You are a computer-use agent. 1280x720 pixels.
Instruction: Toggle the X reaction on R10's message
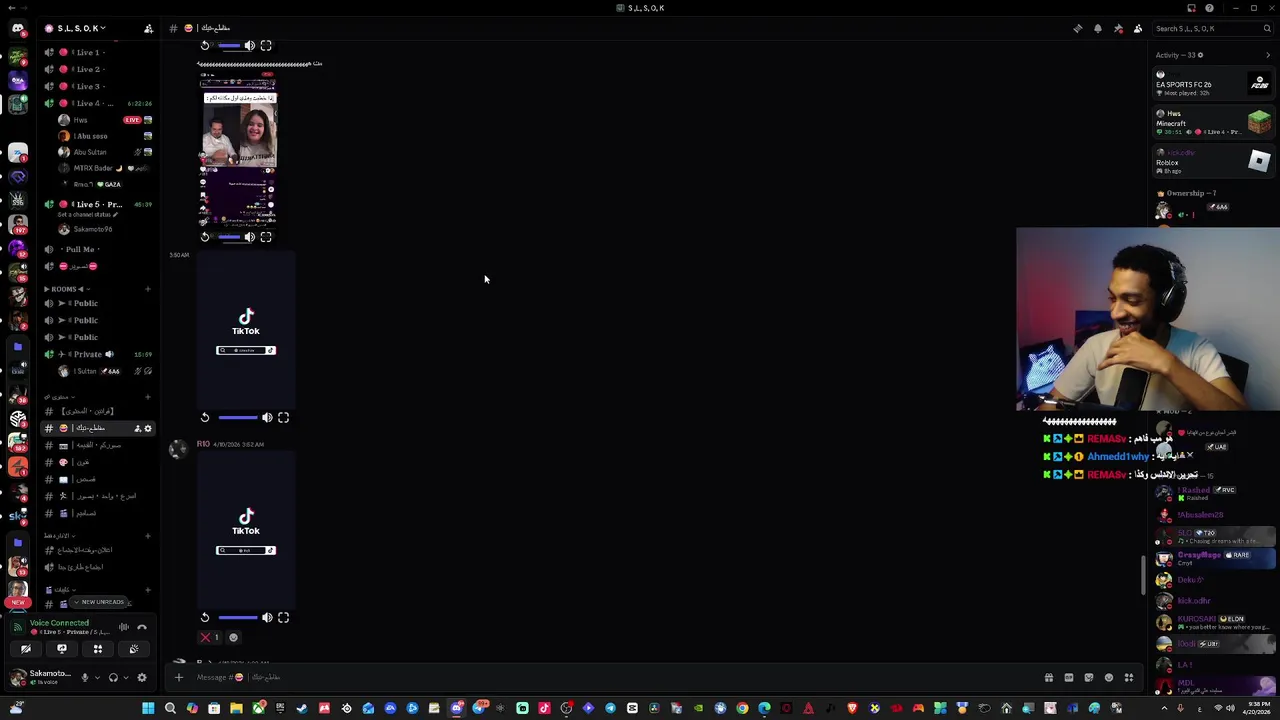point(209,637)
